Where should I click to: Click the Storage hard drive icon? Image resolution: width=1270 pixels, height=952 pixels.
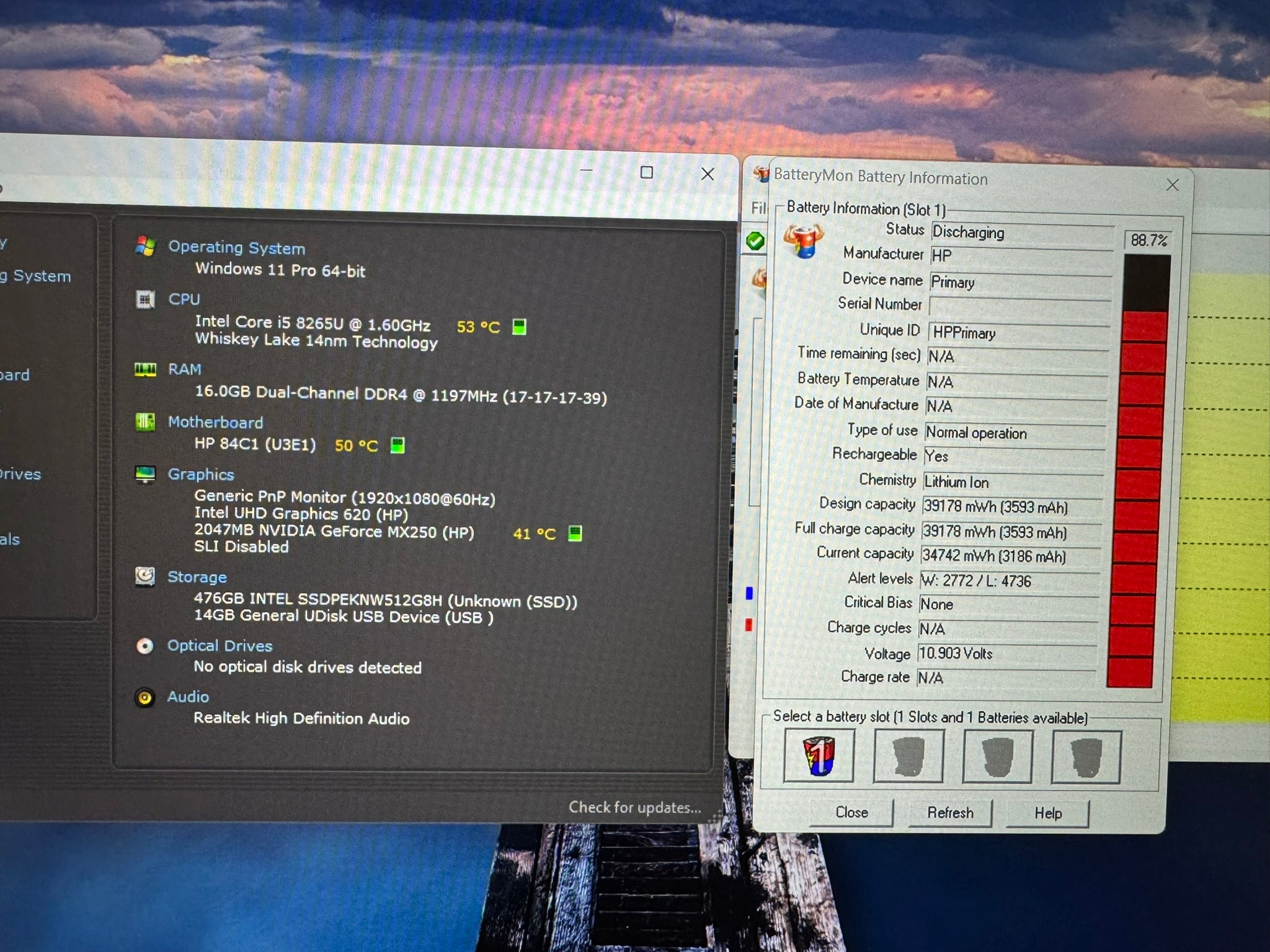[x=145, y=577]
